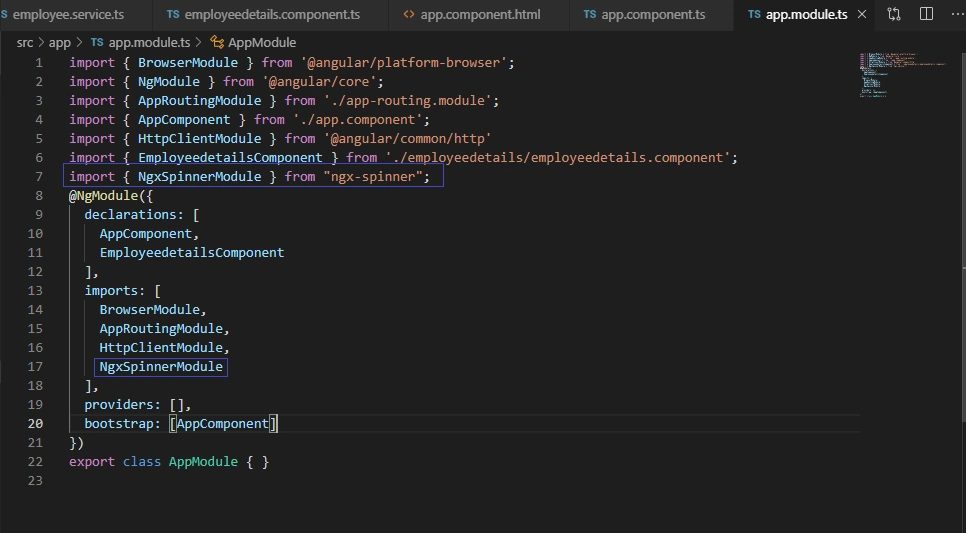Click 'HttpClientModule' on line 16
The image size is (966, 533).
click(161, 348)
